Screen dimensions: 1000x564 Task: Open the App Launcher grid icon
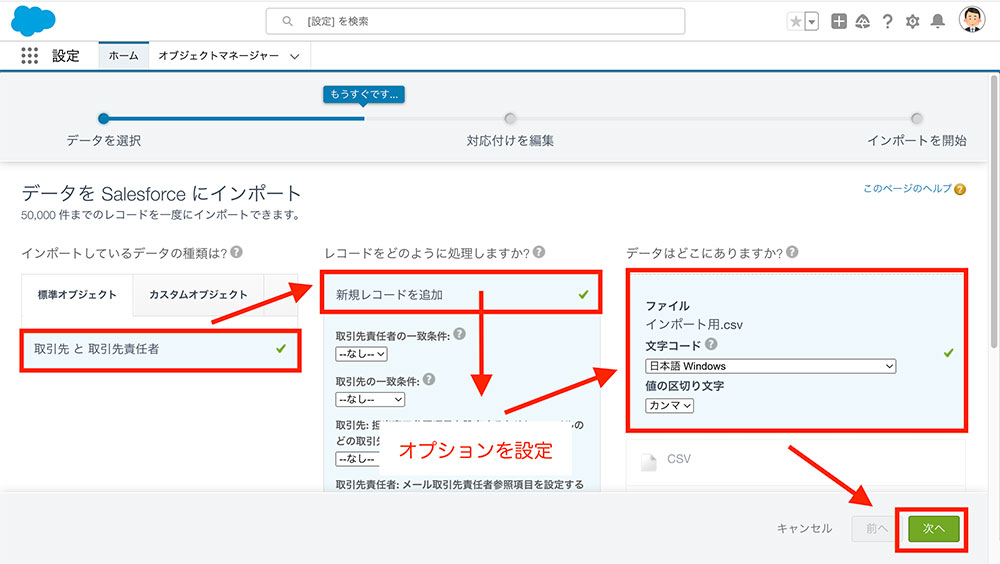29,56
